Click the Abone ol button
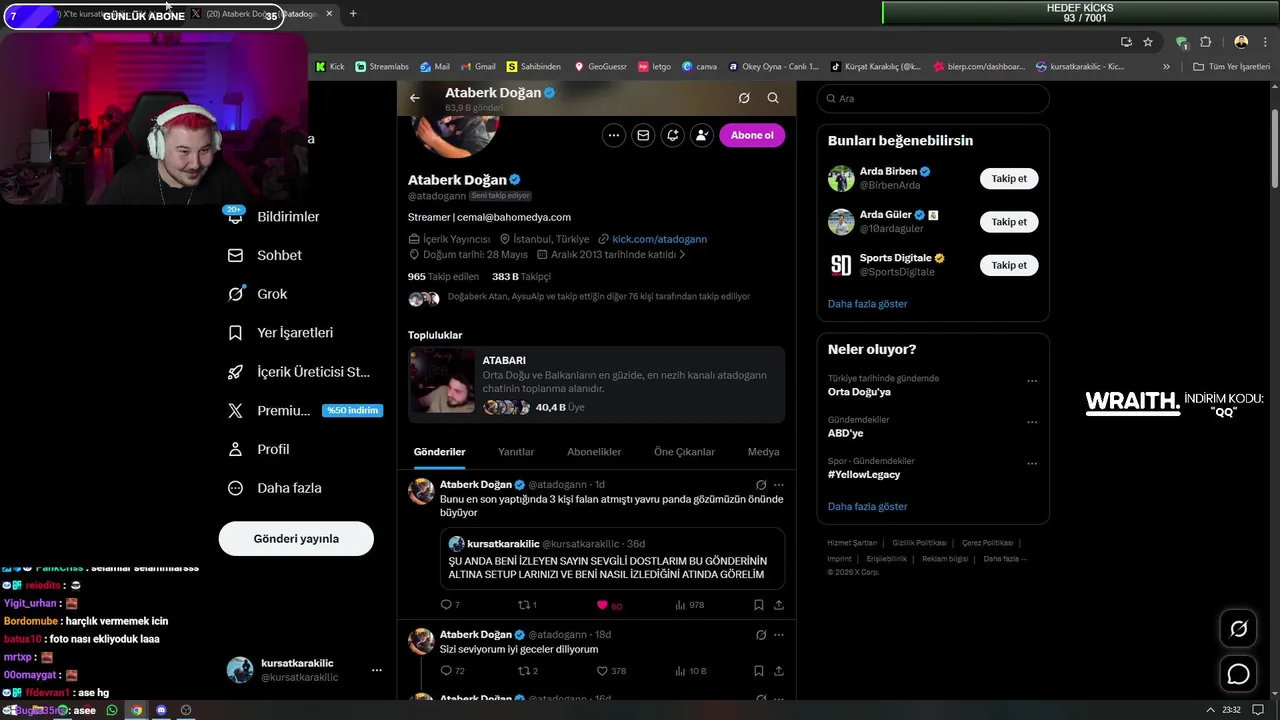Image resolution: width=1280 pixels, height=720 pixels. pos(752,135)
